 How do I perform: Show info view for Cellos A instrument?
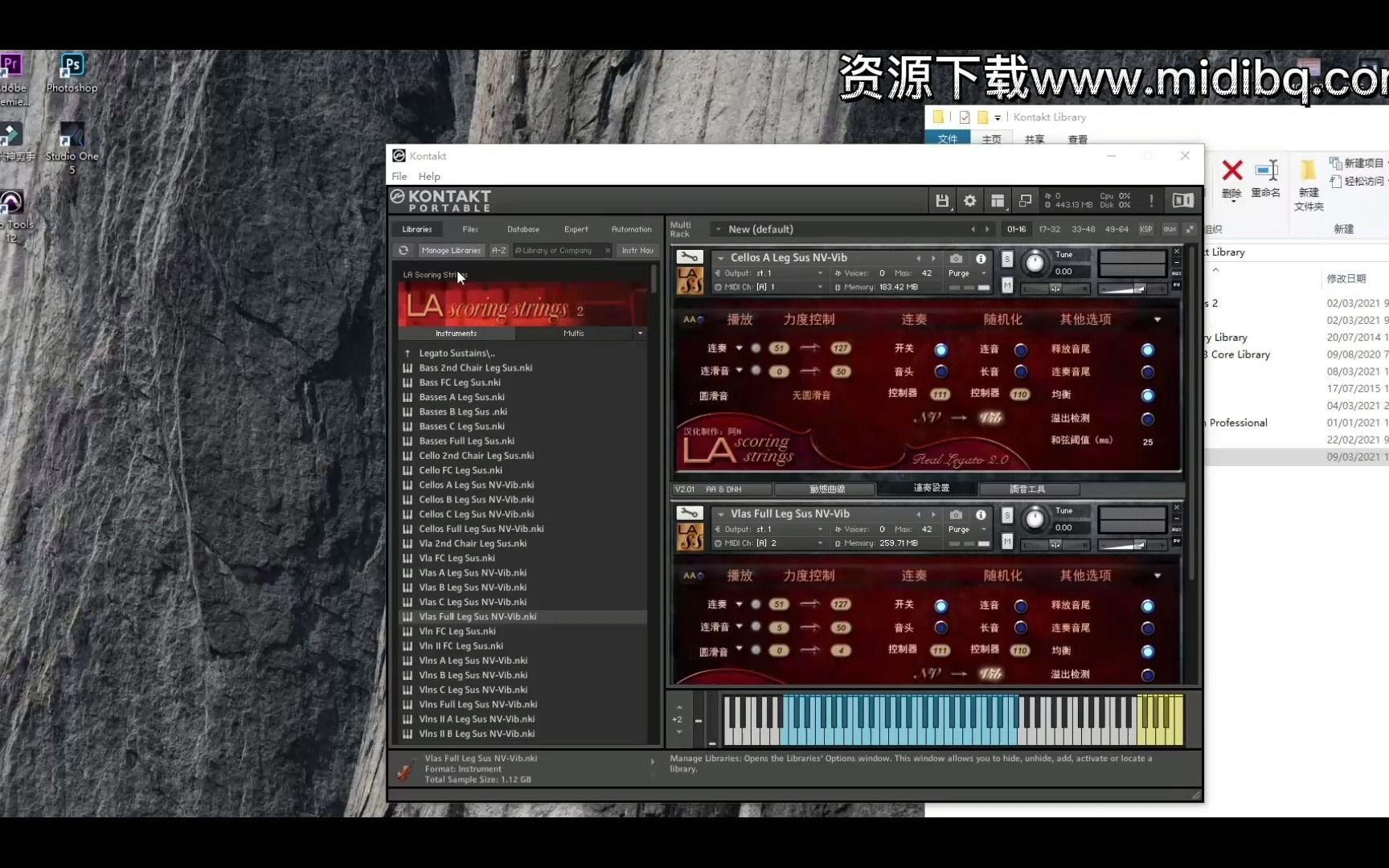coord(981,259)
